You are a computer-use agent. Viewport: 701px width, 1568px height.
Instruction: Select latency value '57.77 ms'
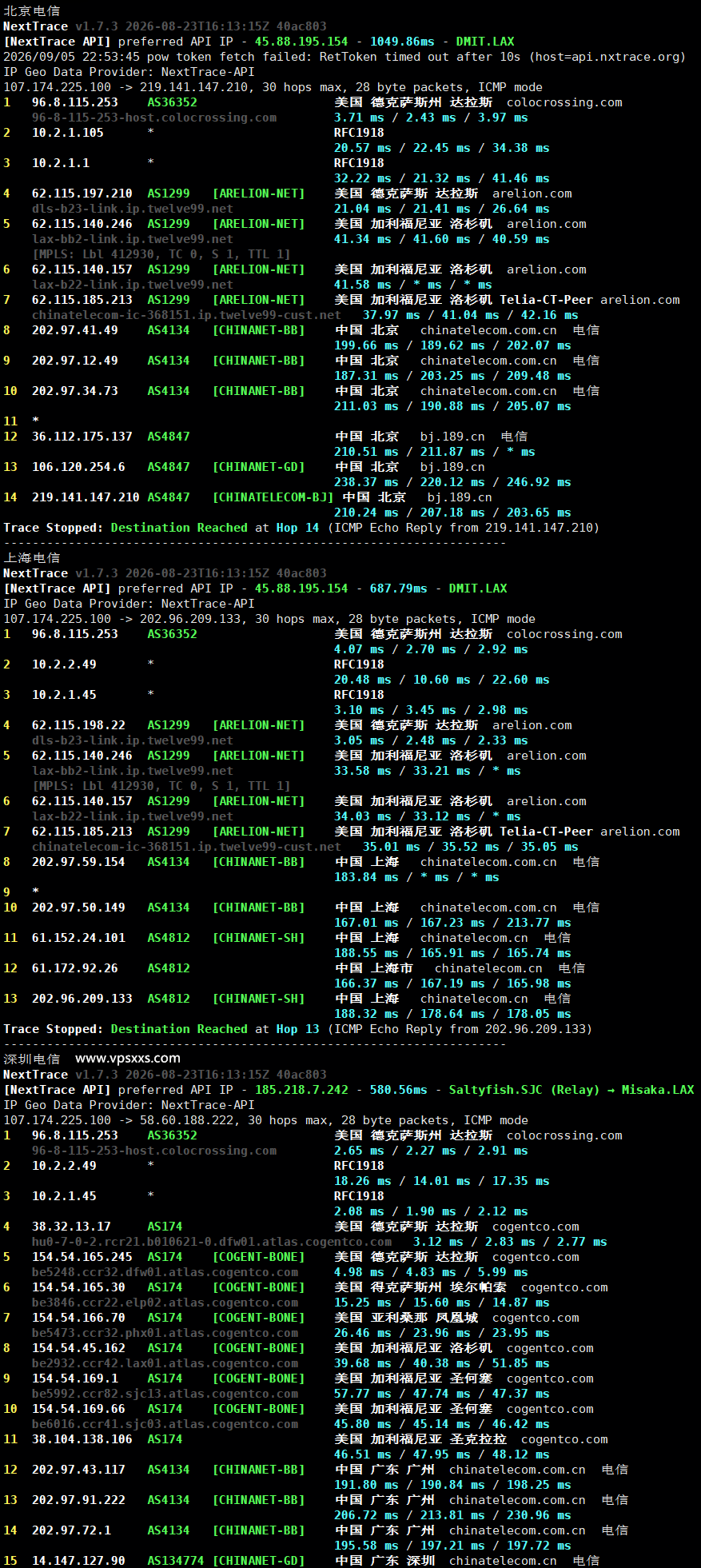[363, 1394]
